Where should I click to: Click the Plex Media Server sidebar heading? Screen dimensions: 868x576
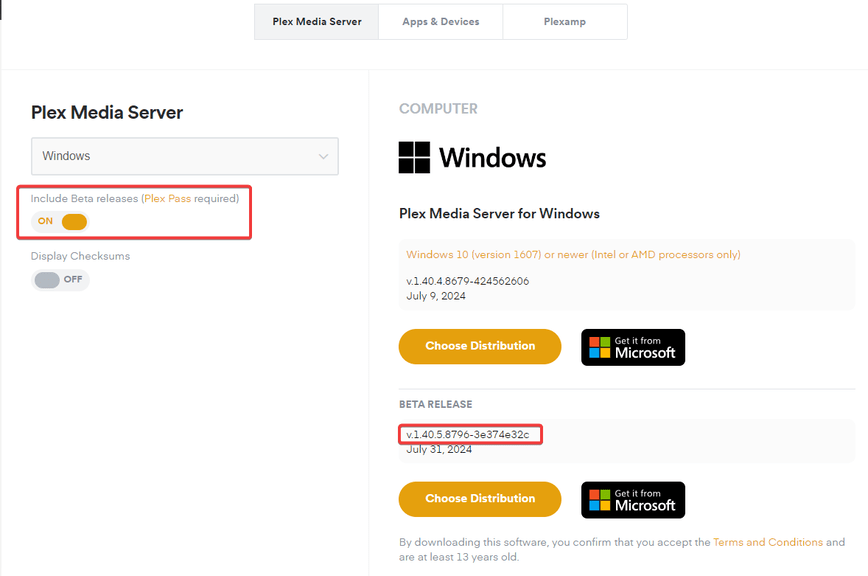(107, 112)
